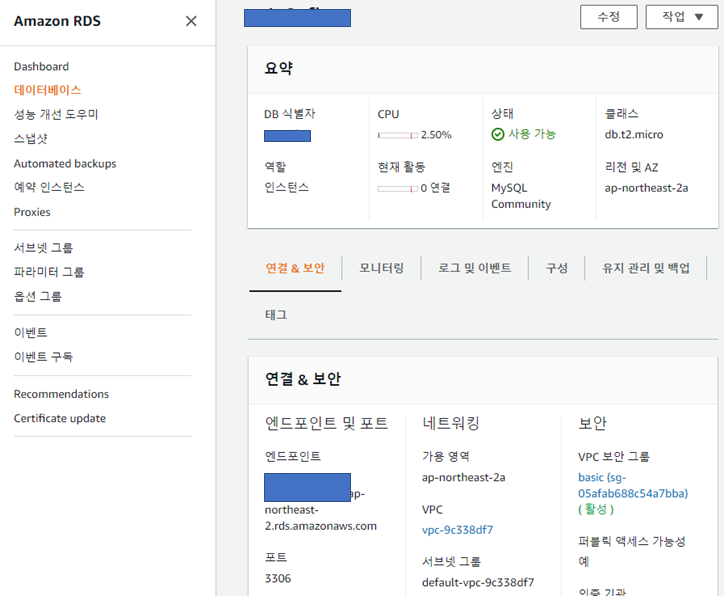Click the Amazon RDS sidebar title
724x596 pixels.
pos(57,21)
